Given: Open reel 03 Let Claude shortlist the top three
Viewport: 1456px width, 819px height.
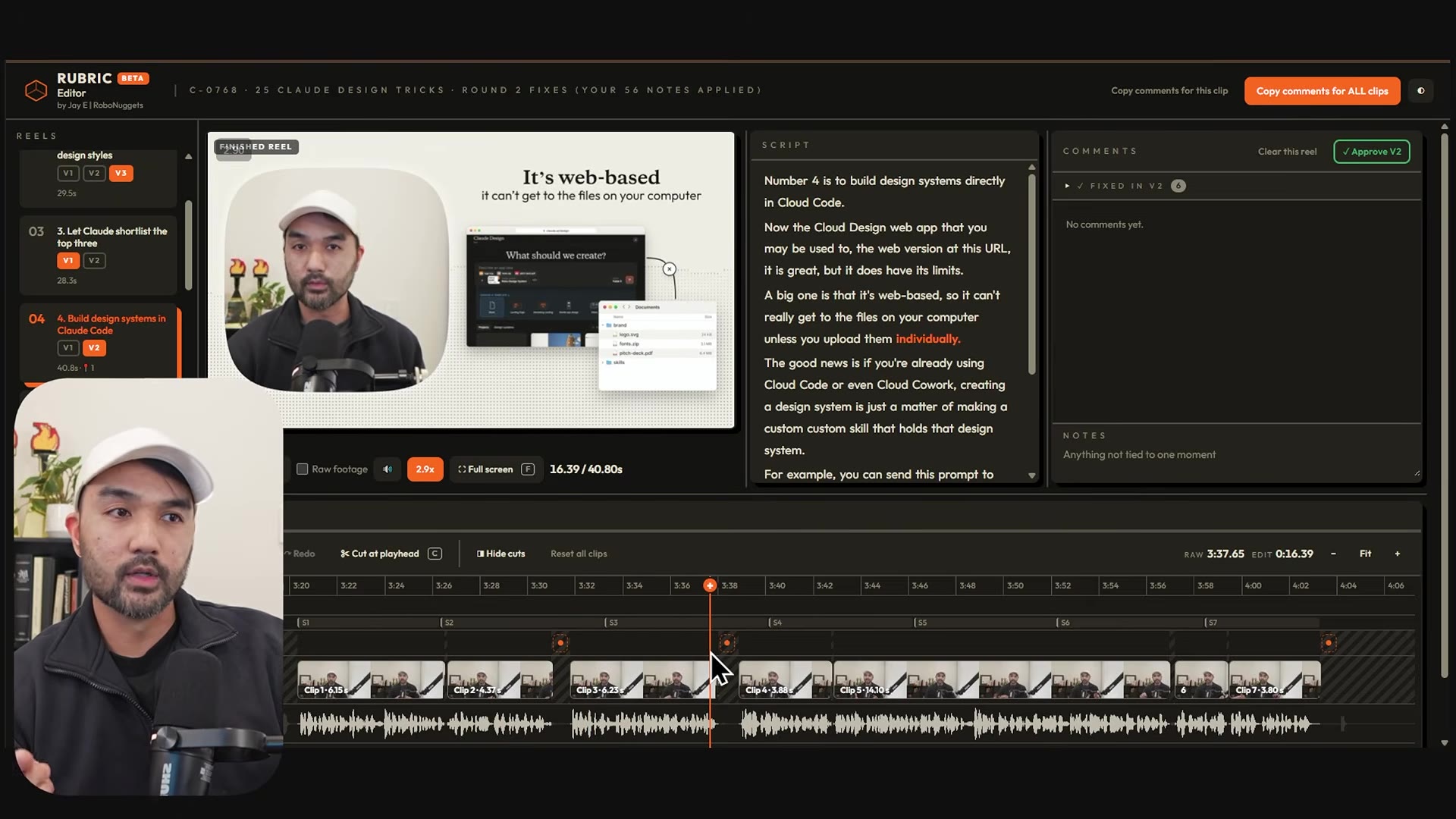Looking at the screenshot, I should click(x=99, y=255).
